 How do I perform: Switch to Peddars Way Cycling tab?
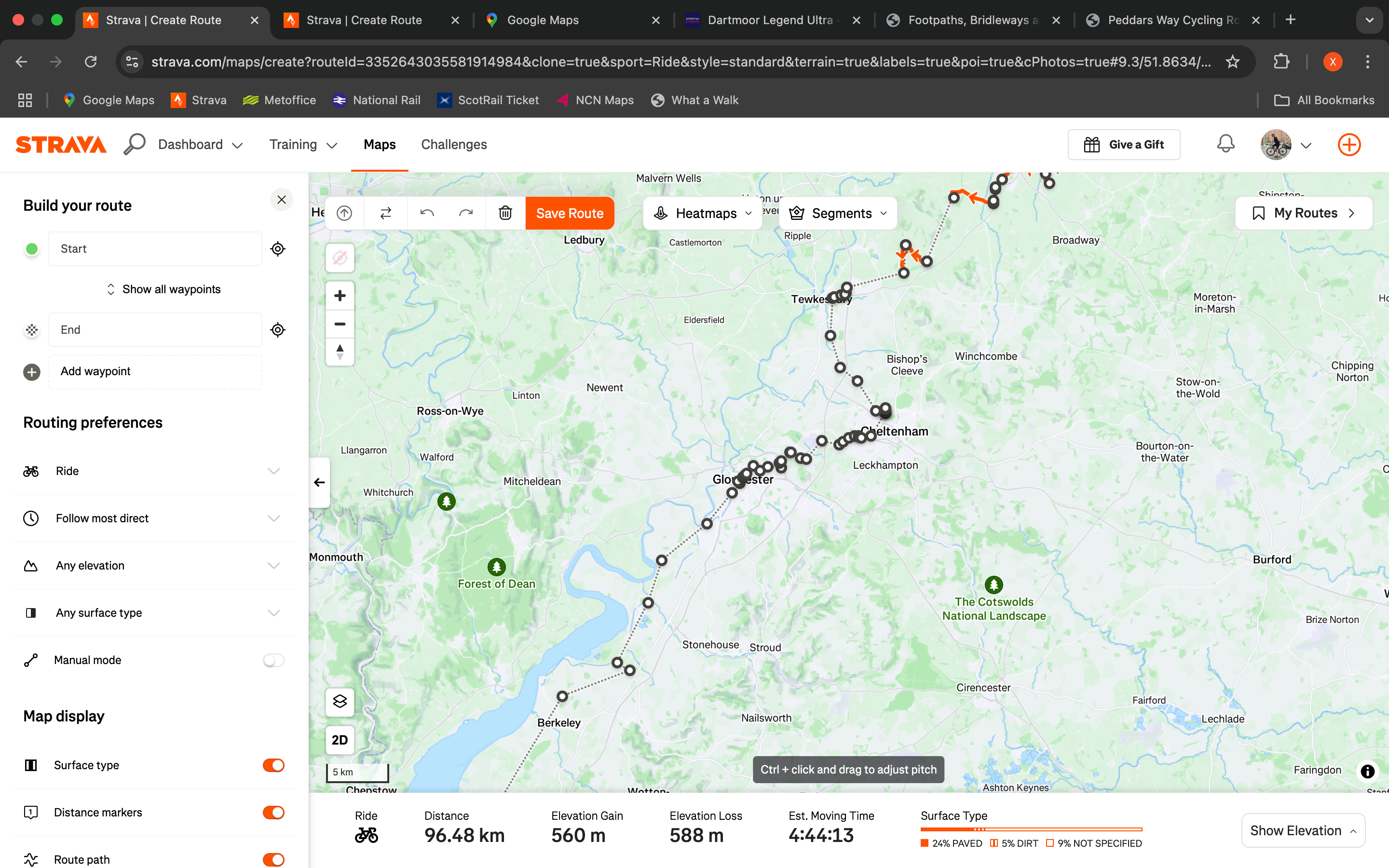point(1173,20)
